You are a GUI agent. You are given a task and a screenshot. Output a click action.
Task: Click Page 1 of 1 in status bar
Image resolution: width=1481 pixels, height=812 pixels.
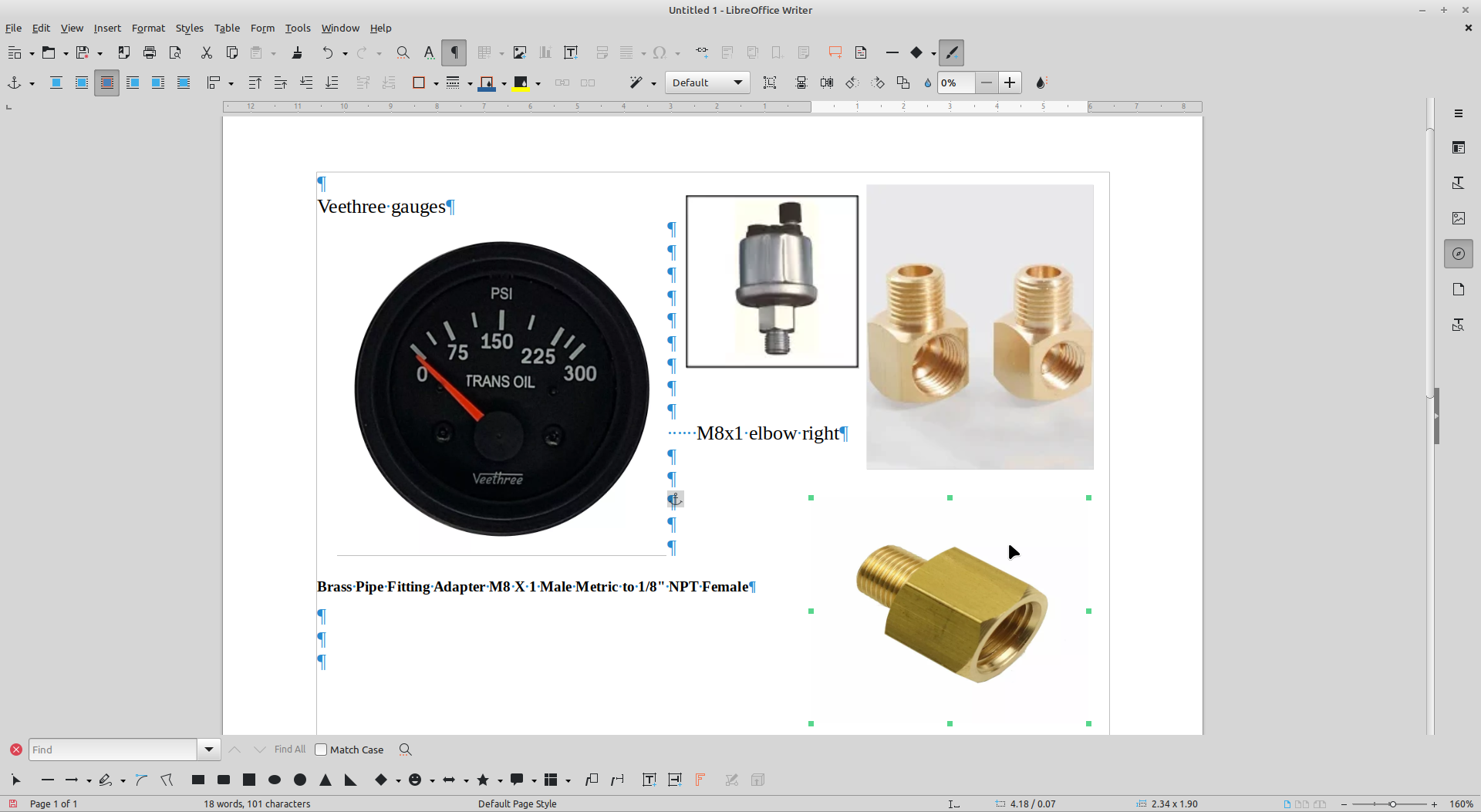tap(54, 804)
